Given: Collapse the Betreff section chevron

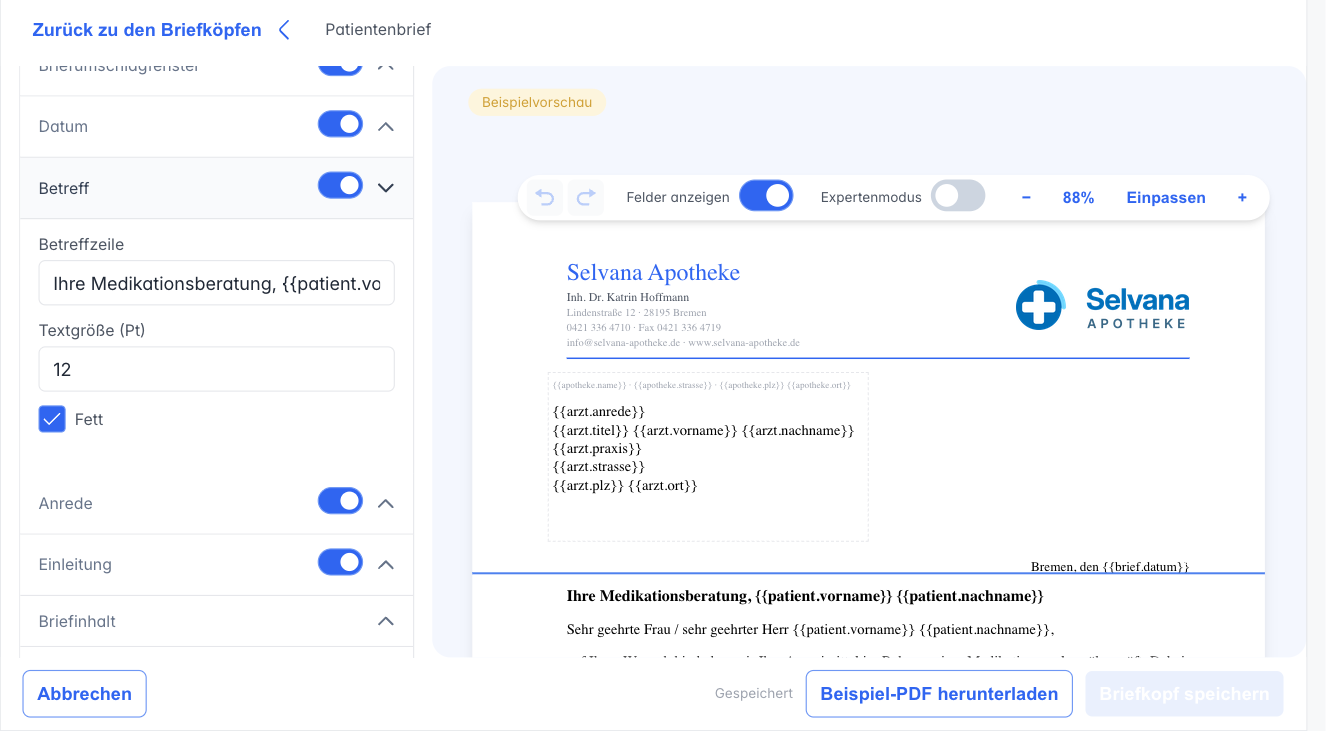Looking at the screenshot, I should tap(386, 187).
